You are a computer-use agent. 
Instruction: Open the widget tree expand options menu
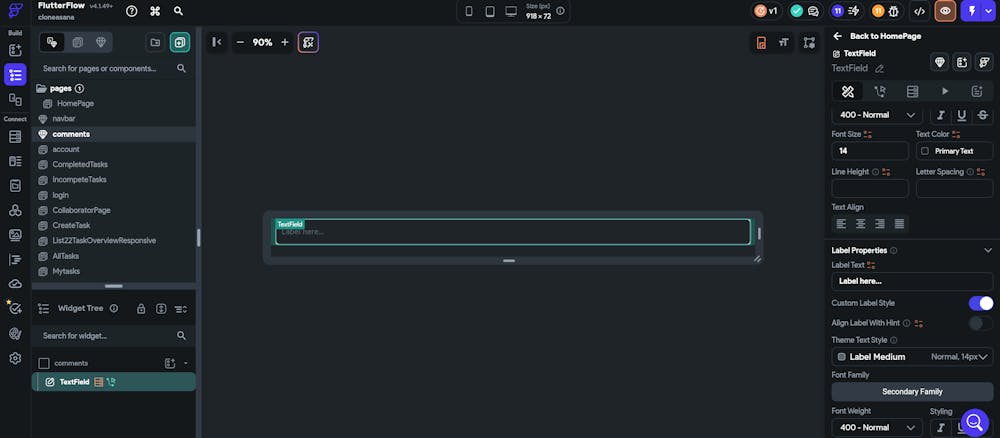(180, 309)
